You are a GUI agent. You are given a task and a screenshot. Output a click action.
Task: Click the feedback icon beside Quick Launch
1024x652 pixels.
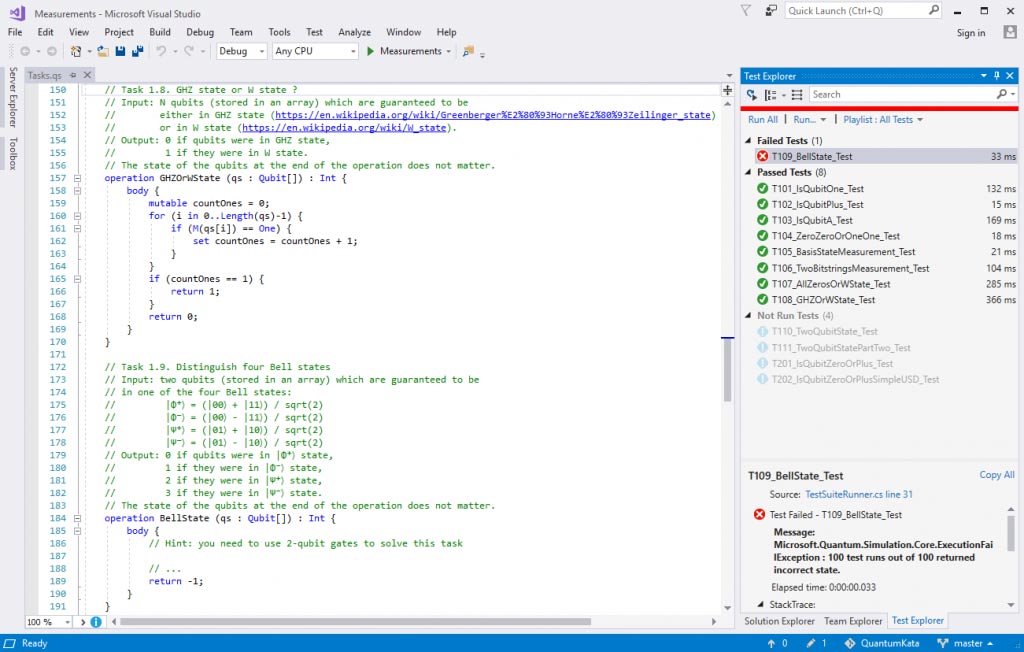click(771, 11)
